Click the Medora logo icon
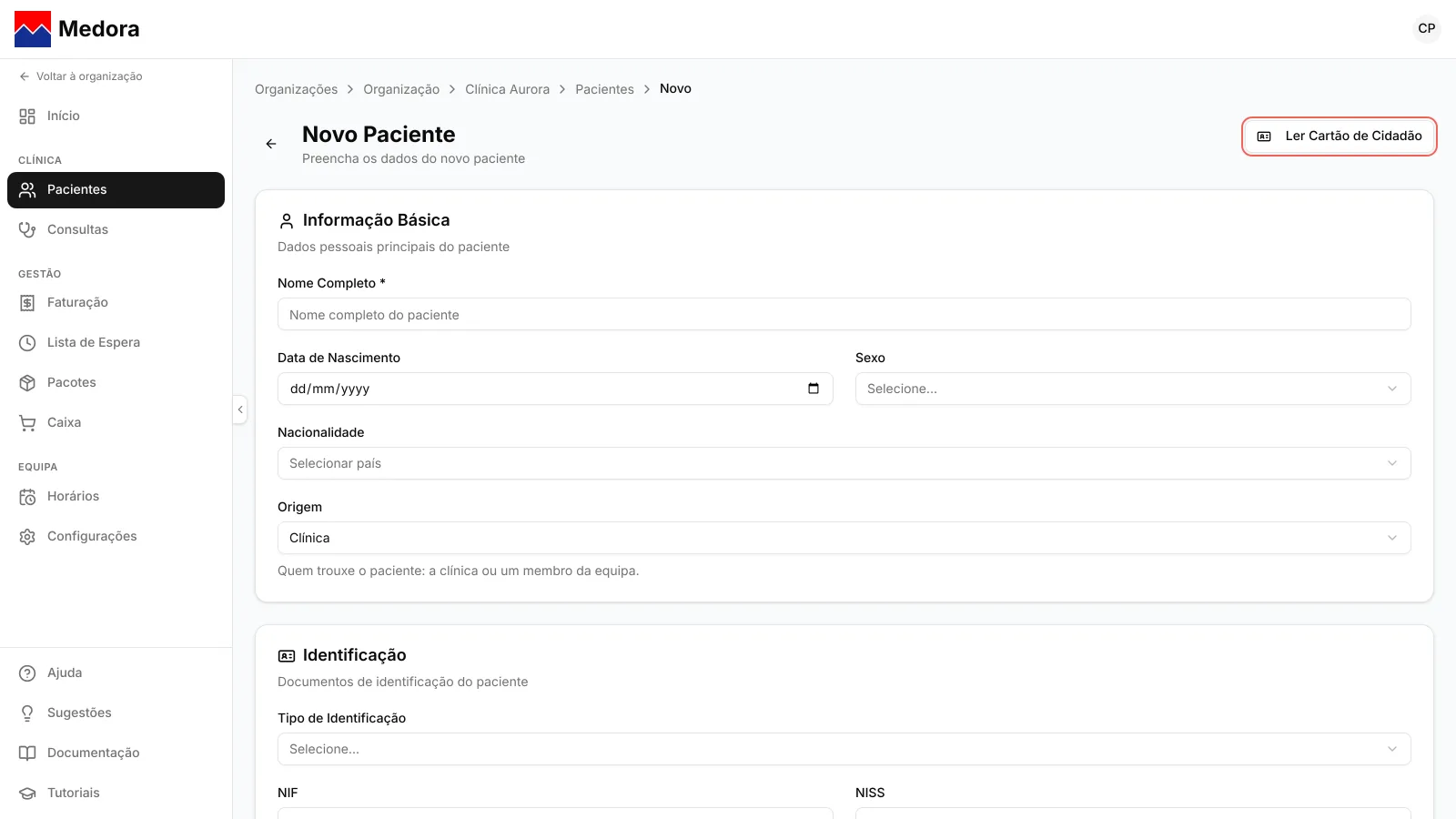This screenshot has height=819, width=1456. pos(33,29)
